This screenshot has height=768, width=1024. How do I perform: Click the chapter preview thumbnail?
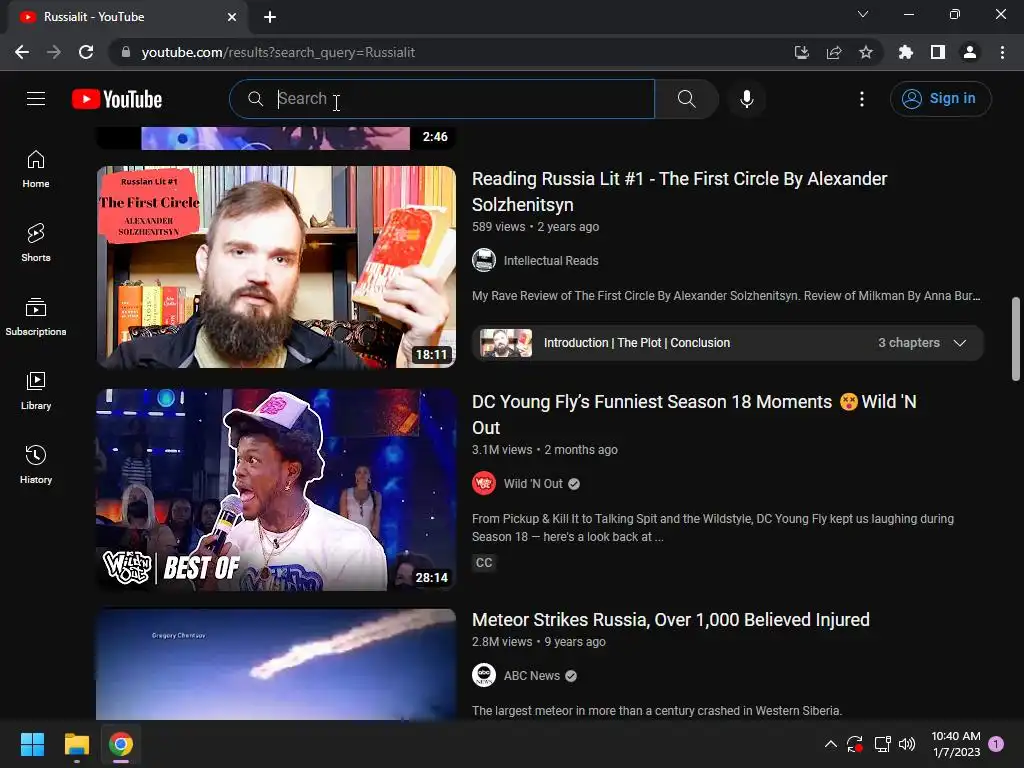click(506, 343)
